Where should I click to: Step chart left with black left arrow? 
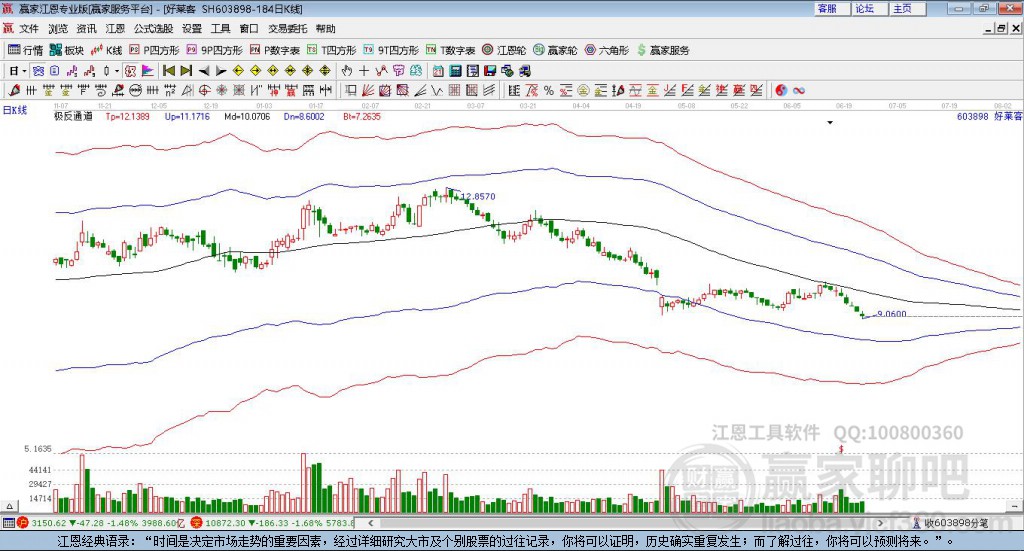point(204,71)
